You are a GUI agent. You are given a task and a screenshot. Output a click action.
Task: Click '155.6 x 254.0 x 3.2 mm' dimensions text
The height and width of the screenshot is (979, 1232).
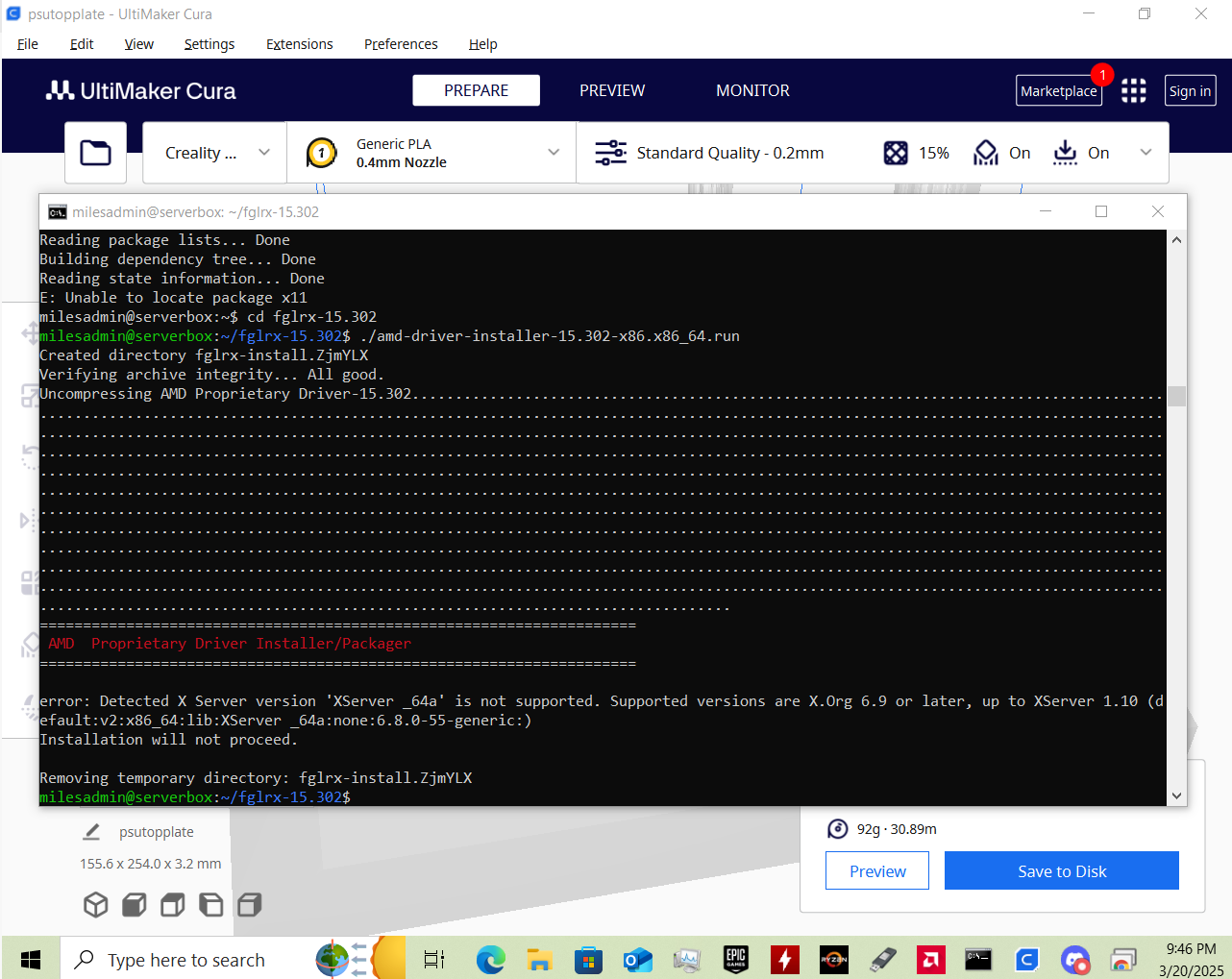(x=151, y=864)
